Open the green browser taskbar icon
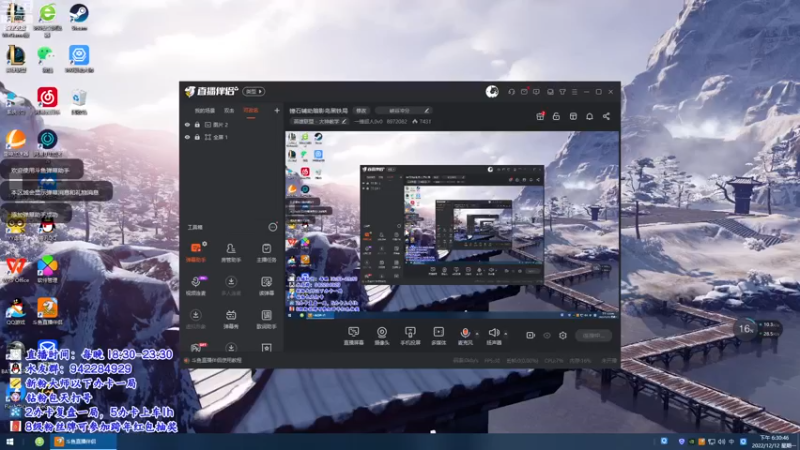The height and width of the screenshot is (450, 800). click(39, 442)
